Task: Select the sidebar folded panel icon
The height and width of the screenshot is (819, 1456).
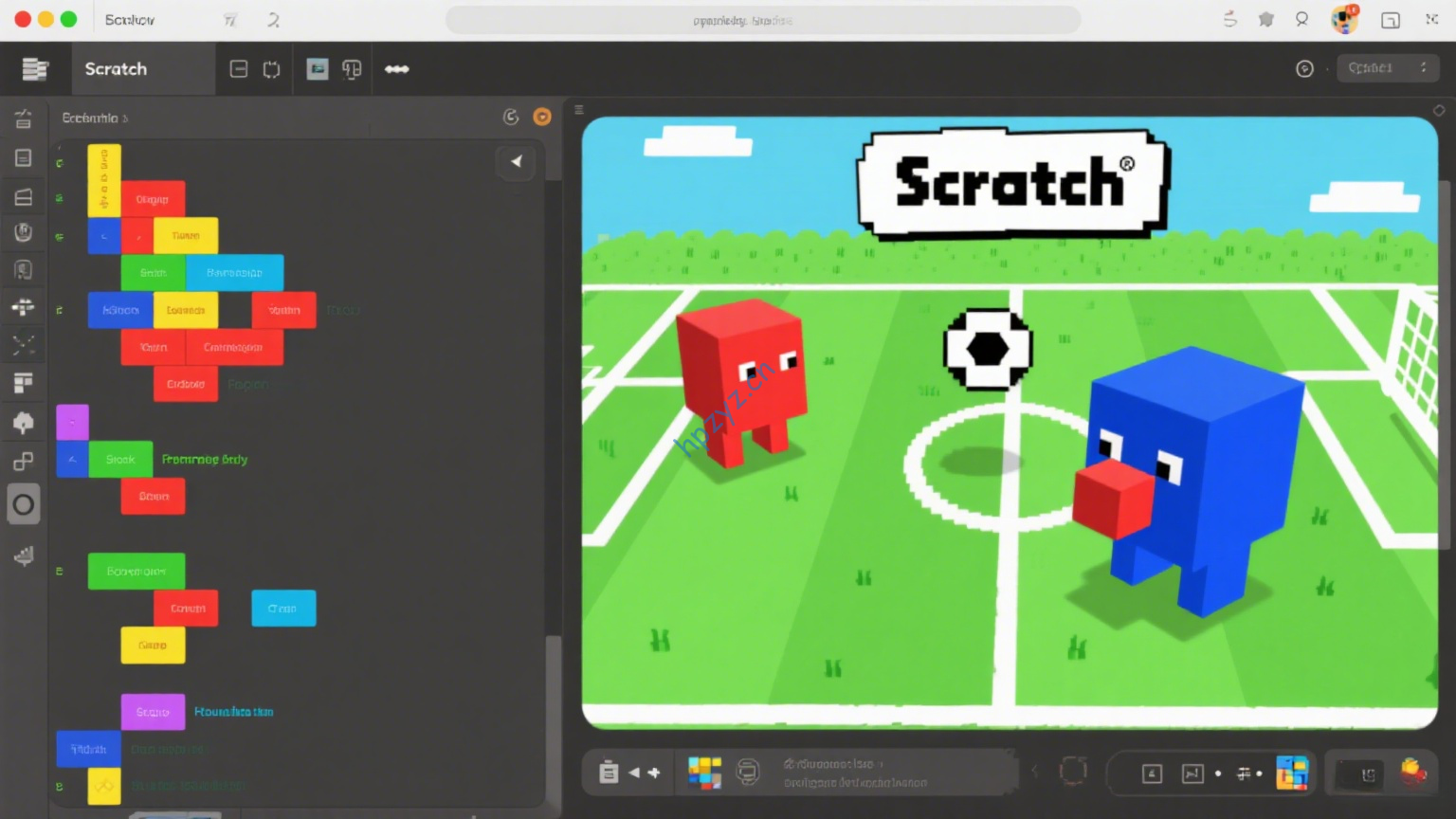Action: point(24,196)
